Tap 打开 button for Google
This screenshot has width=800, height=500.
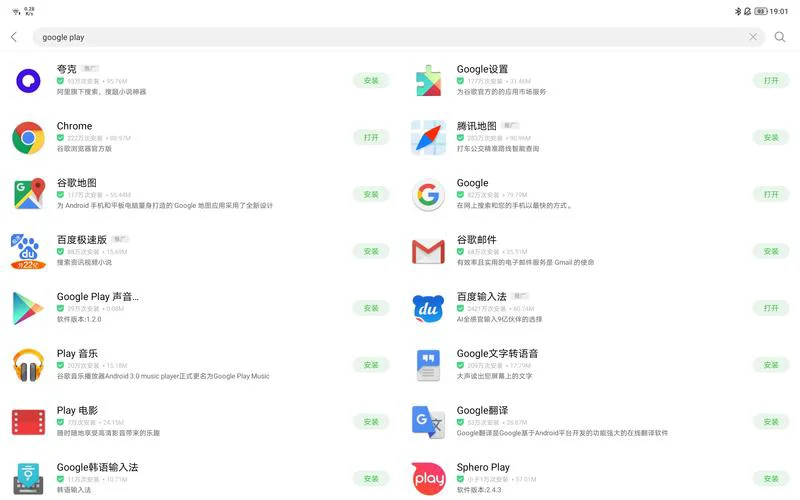[x=771, y=194]
